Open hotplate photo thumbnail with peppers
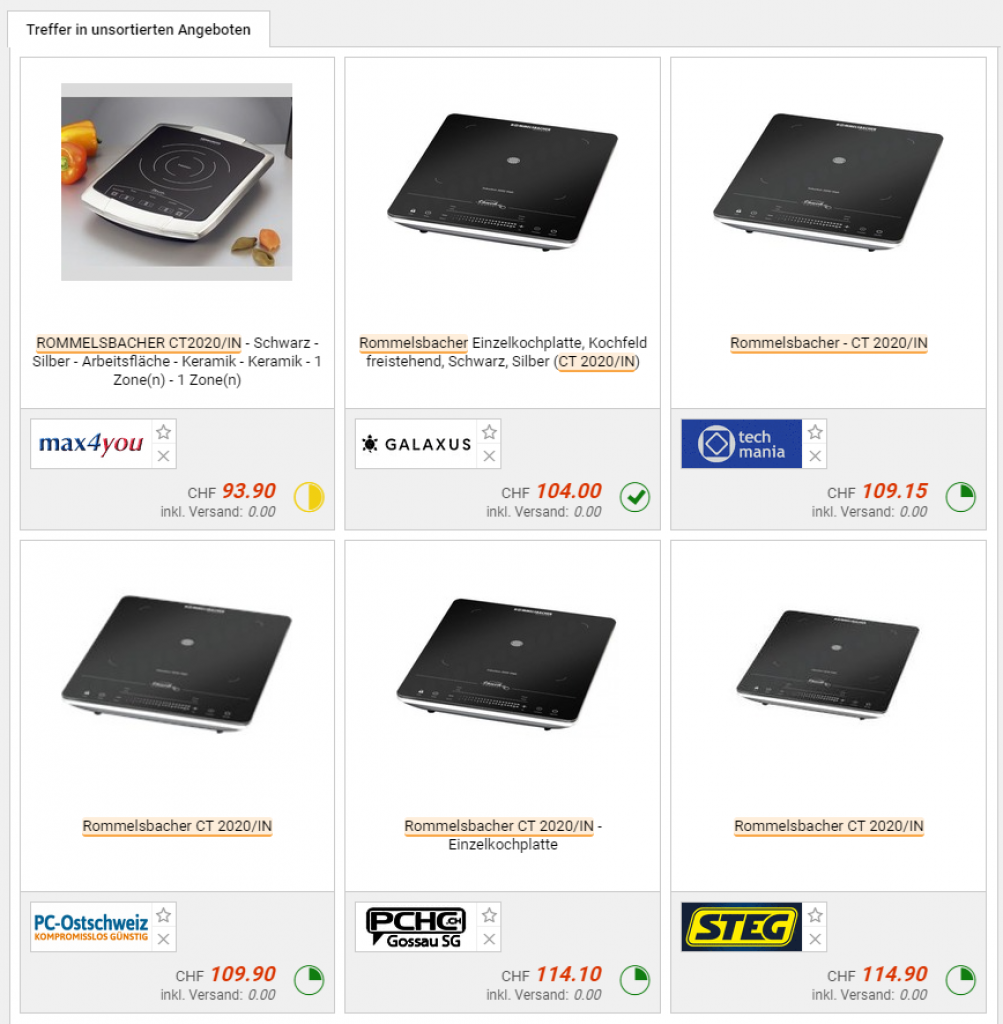This screenshot has width=1003, height=1024. [x=177, y=182]
